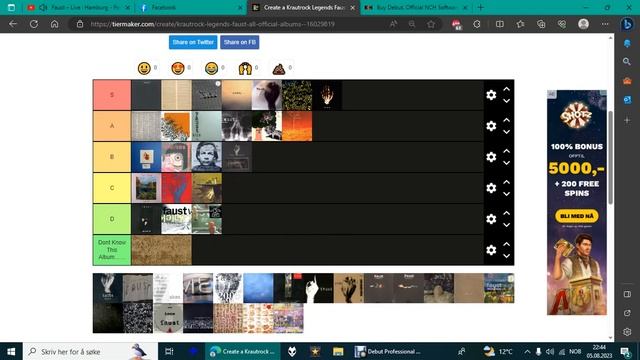
Task: Open settings gear for D tier row
Action: pos(491,219)
